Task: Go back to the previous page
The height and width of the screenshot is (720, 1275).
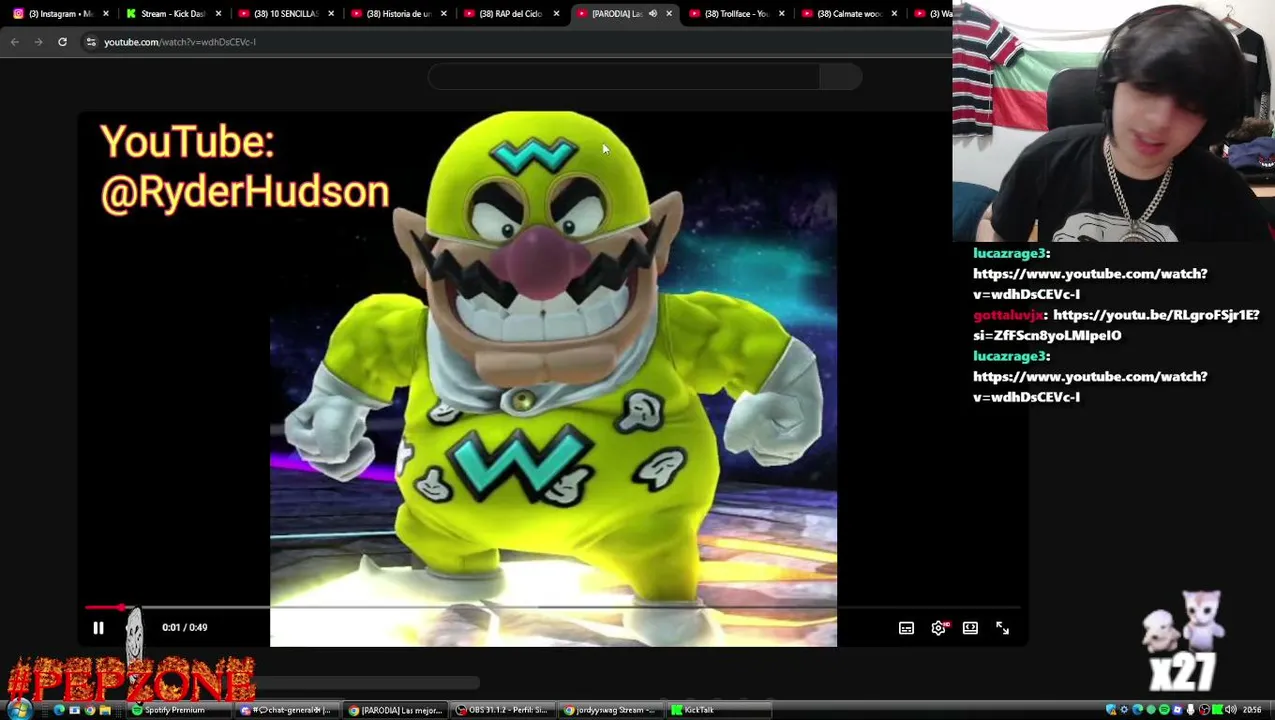Action: tap(15, 42)
